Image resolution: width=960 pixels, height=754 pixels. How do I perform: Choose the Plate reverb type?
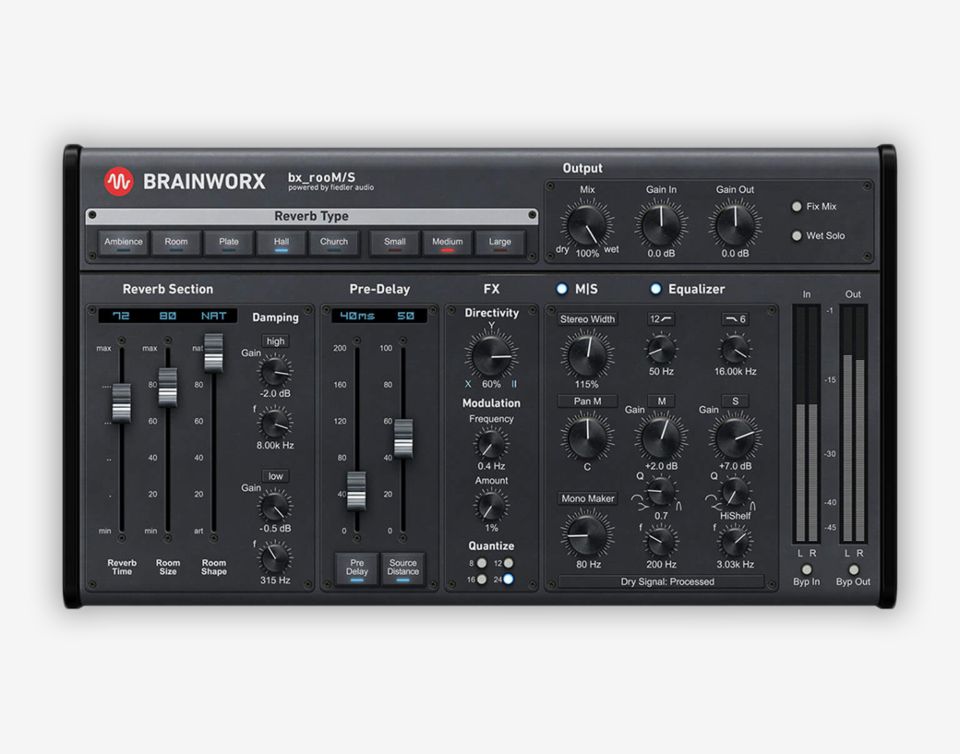[x=229, y=243]
